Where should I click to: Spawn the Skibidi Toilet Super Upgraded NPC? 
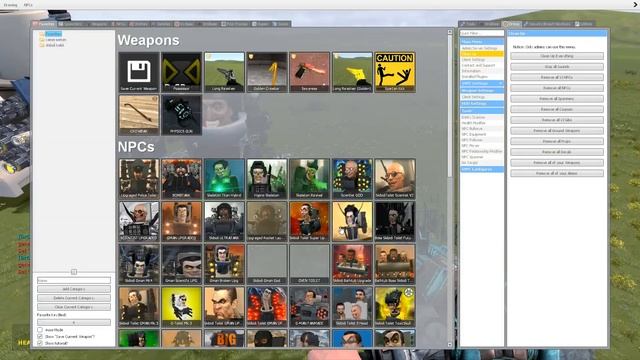[309, 221]
